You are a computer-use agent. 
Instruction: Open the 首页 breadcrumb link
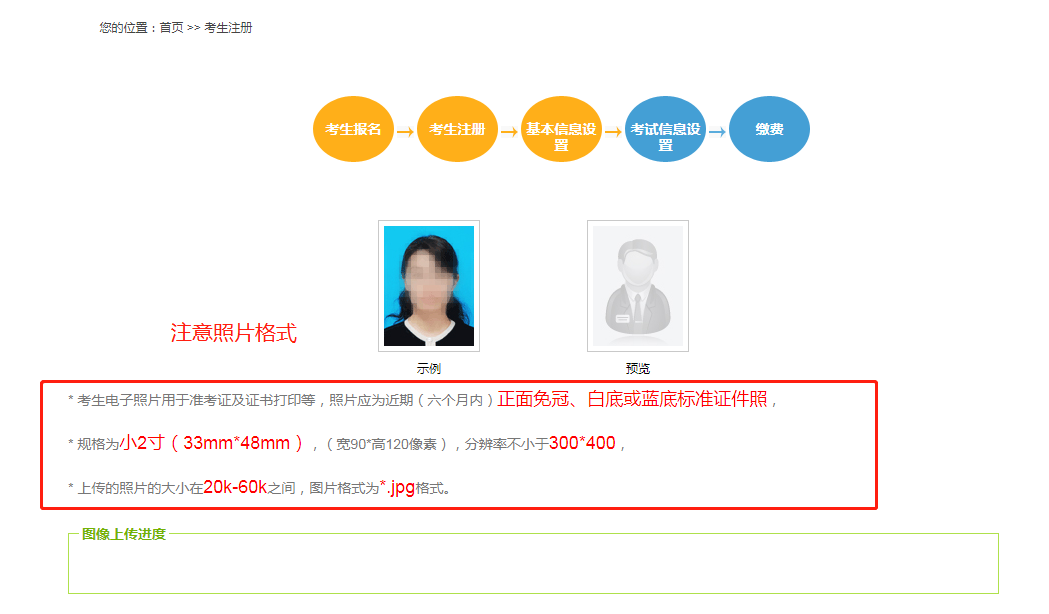pyautogui.click(x=171, y=28)
